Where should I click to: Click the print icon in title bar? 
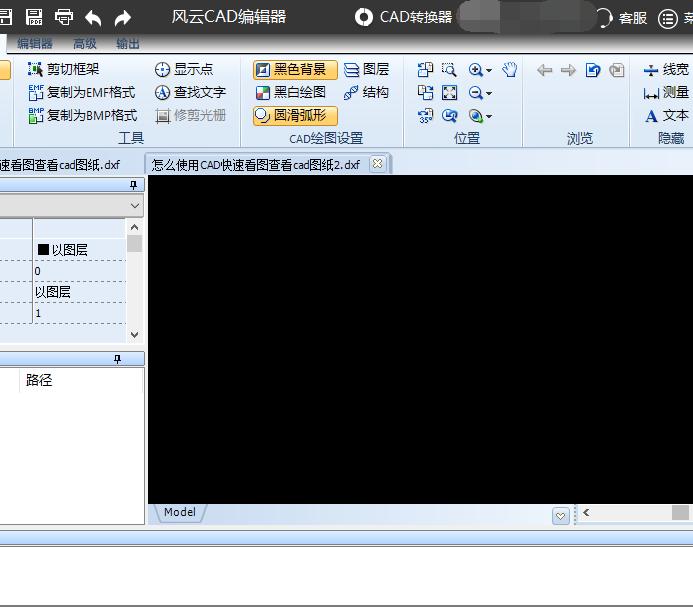64,17
